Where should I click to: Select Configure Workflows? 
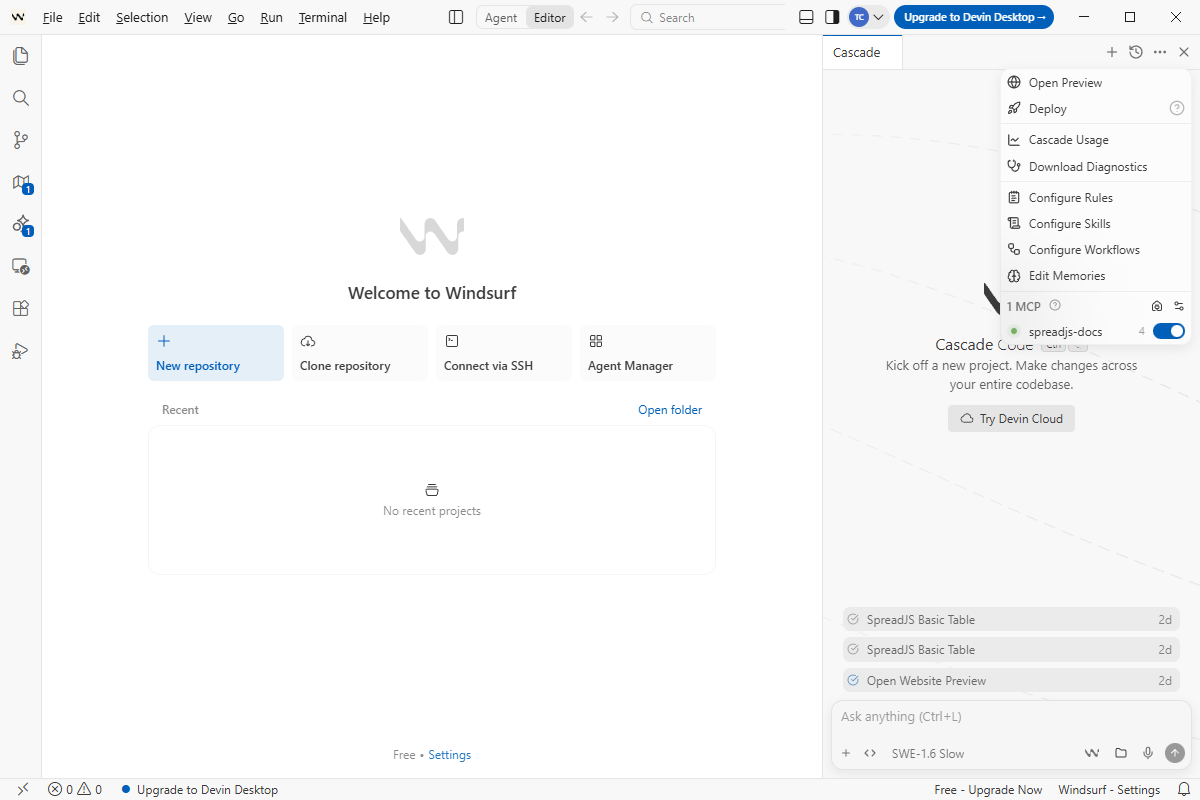pos(1095,250)
